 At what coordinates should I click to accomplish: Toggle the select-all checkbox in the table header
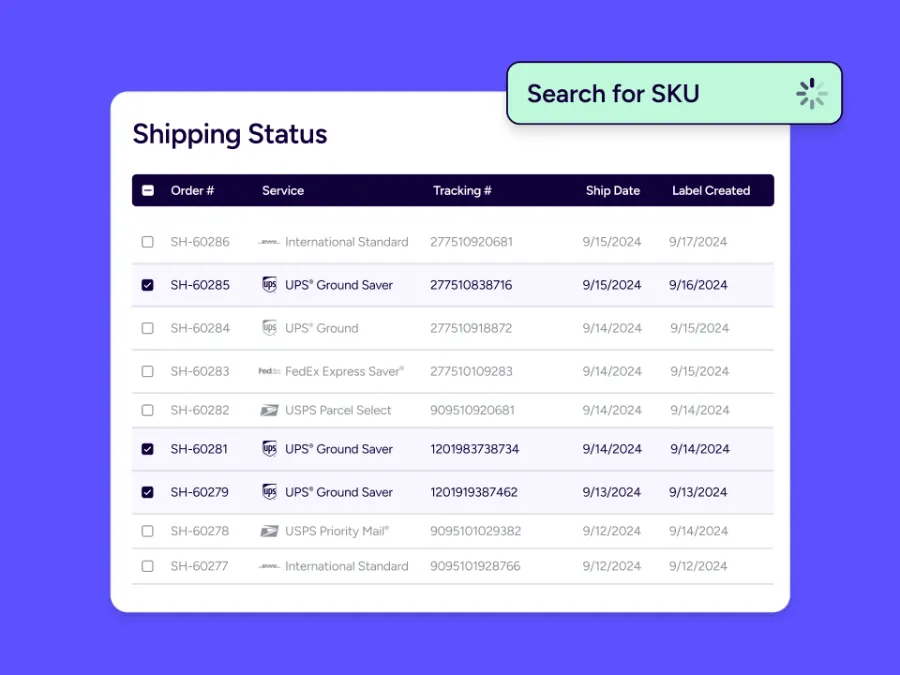tap(148, 190)
